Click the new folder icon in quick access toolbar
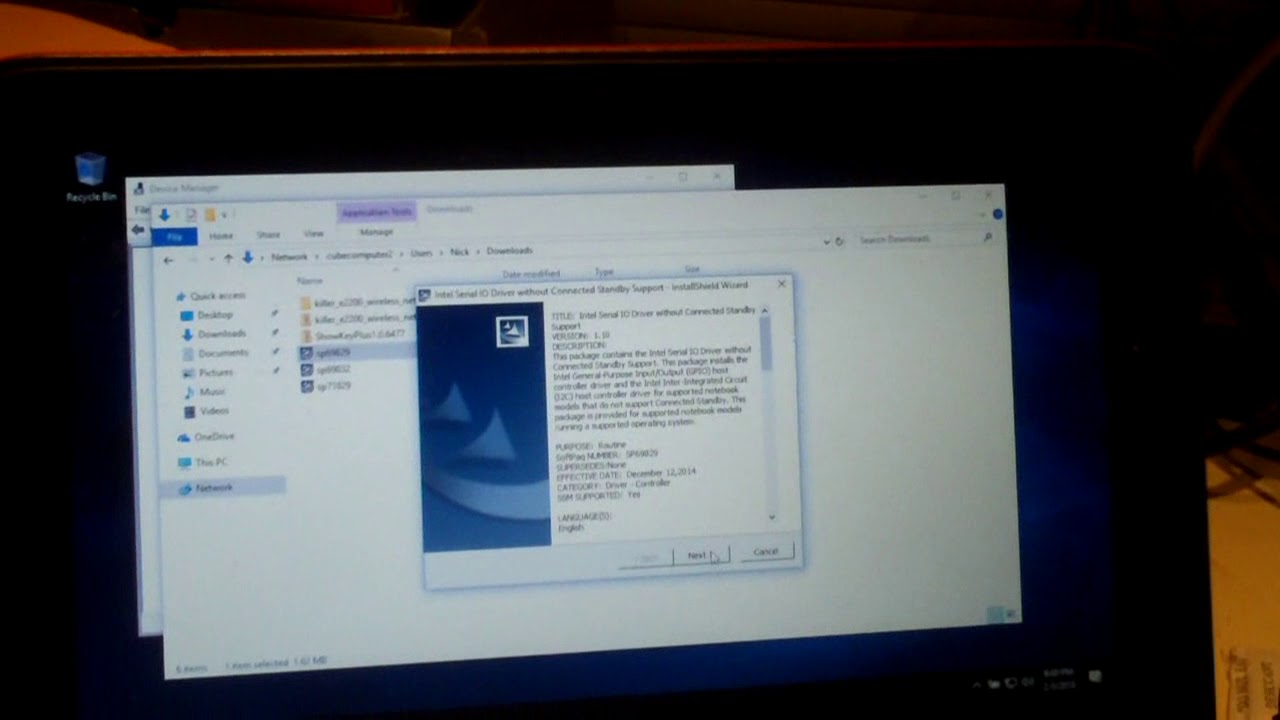 coord(210,215)
